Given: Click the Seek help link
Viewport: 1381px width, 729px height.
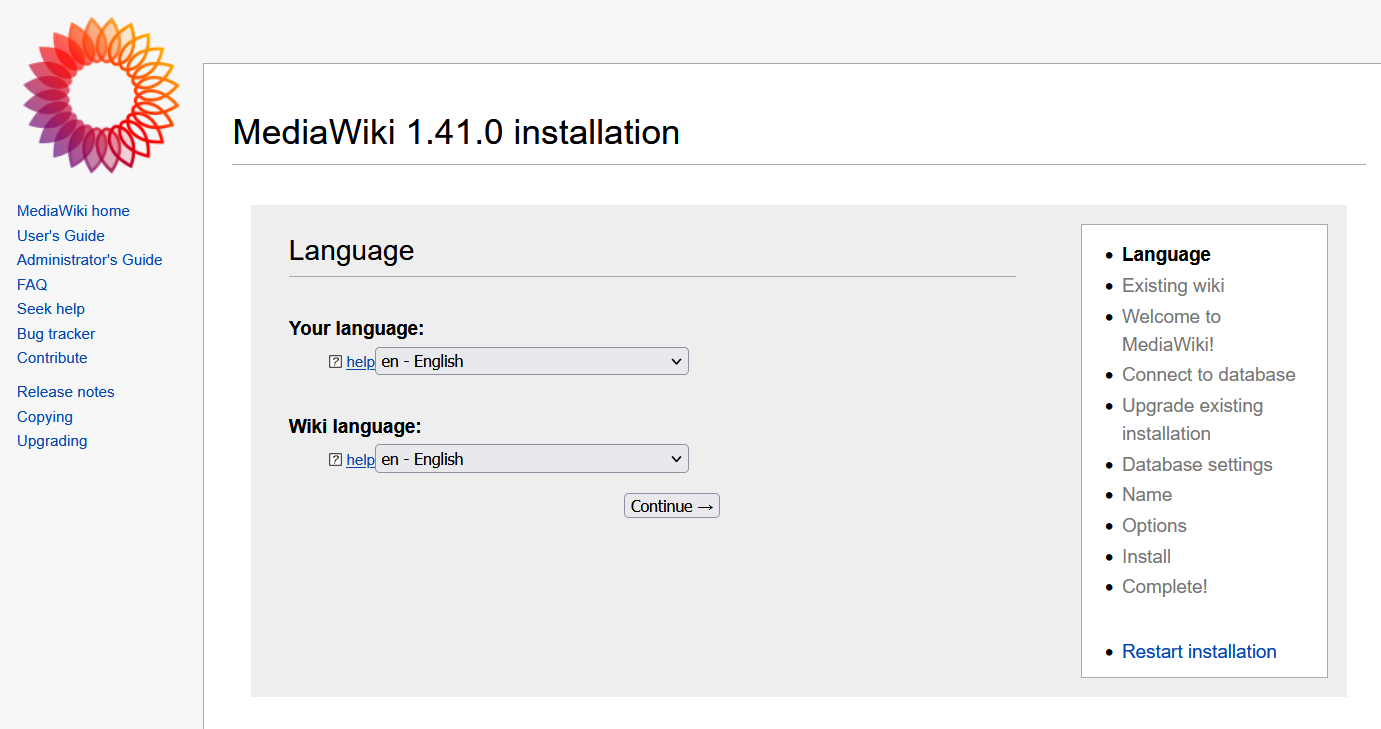Looking at the screenshot, I should [x=51, y=309].
